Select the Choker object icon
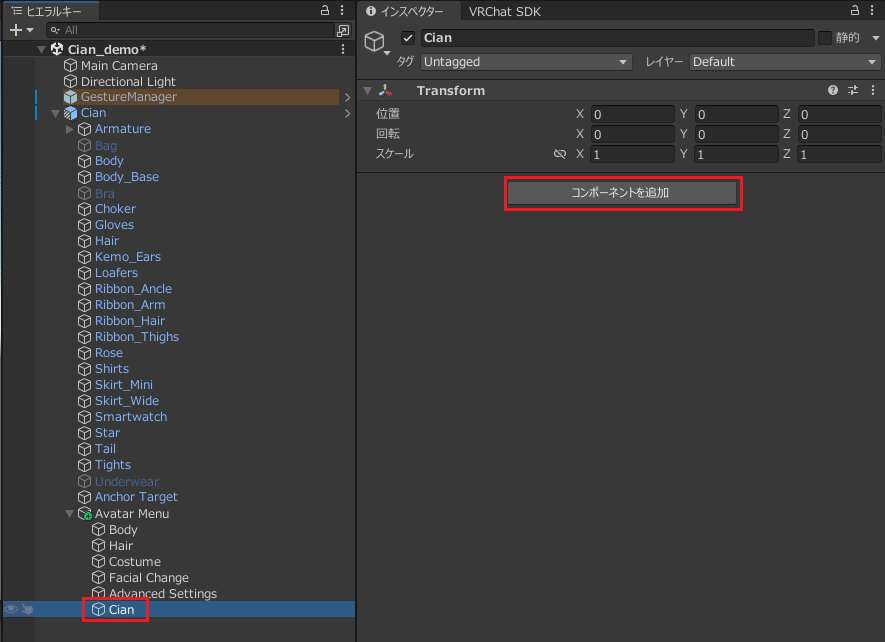 [x=85, y=209]
